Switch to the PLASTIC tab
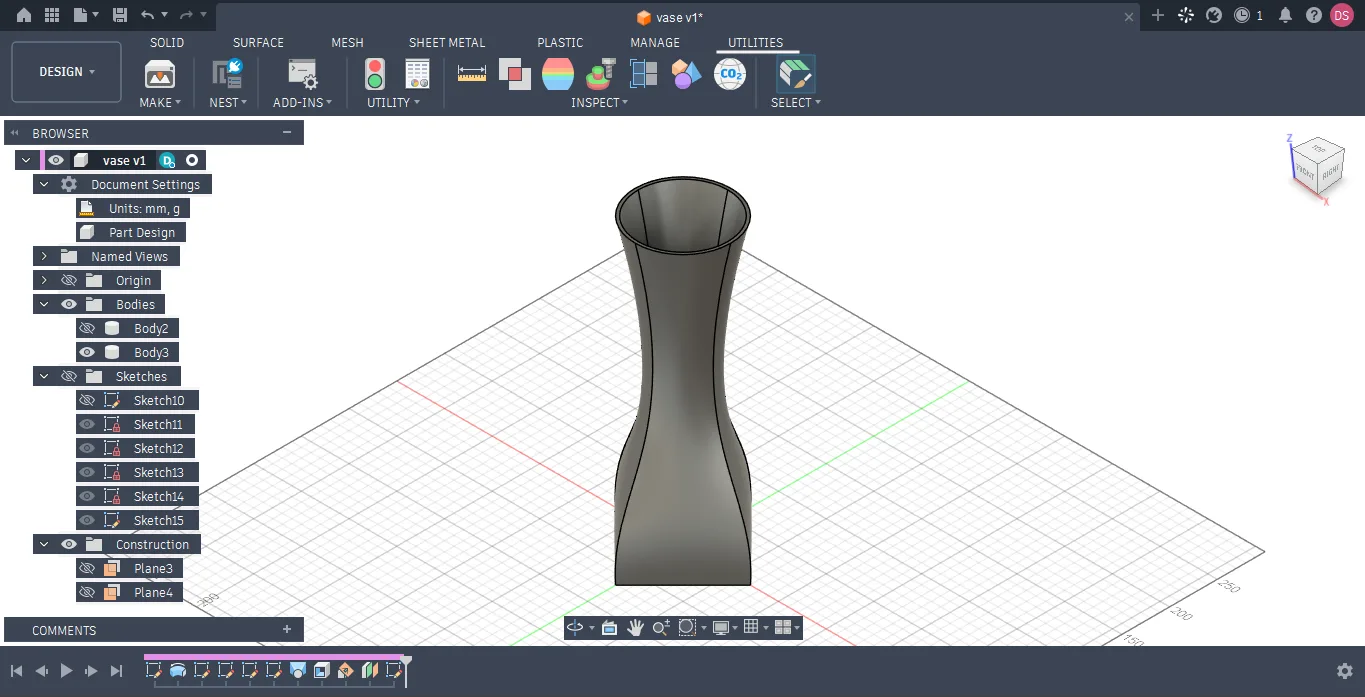Viewport: 1365px width, 697px height. coord(560,43)
